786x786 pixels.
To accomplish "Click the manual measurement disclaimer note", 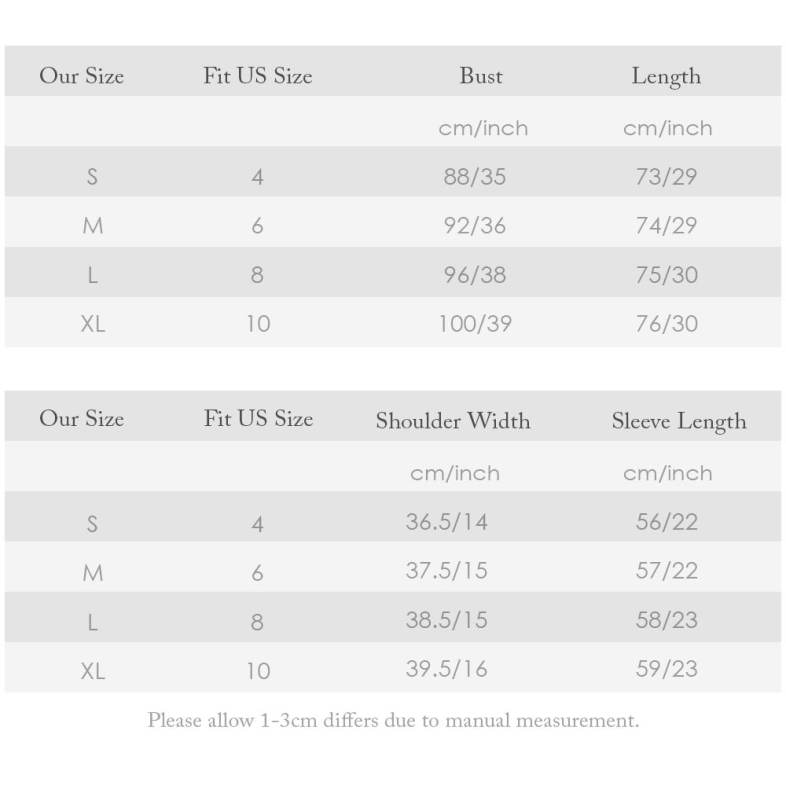I will 393,719.
